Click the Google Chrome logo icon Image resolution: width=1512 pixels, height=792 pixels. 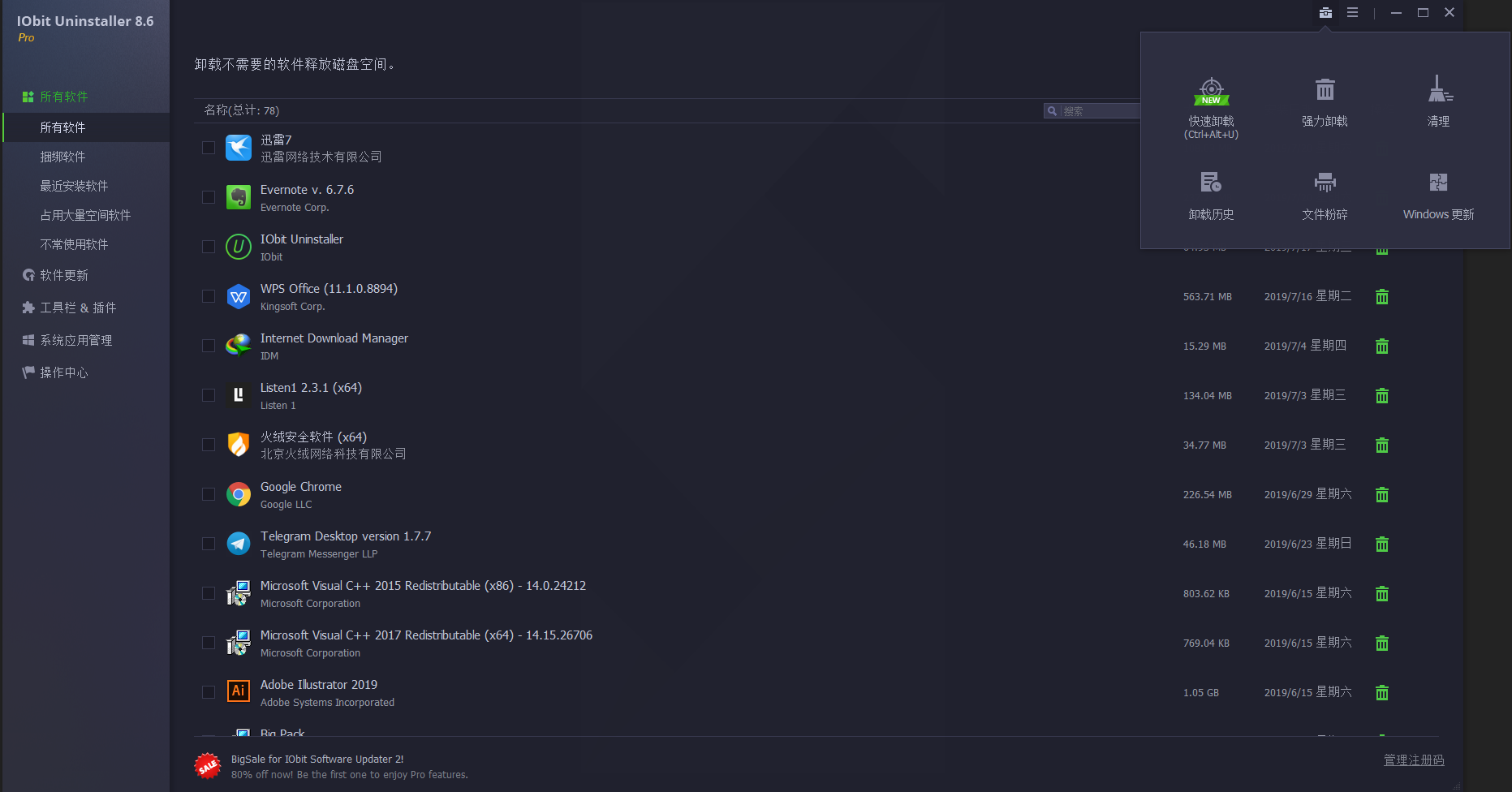point(239,494)
